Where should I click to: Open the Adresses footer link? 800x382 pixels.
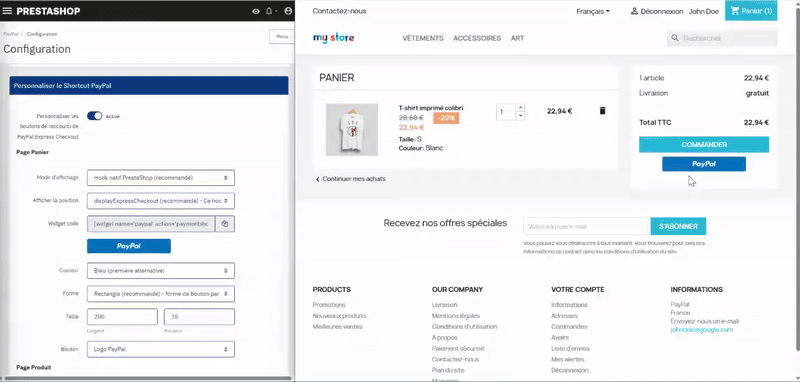[564, 316]
